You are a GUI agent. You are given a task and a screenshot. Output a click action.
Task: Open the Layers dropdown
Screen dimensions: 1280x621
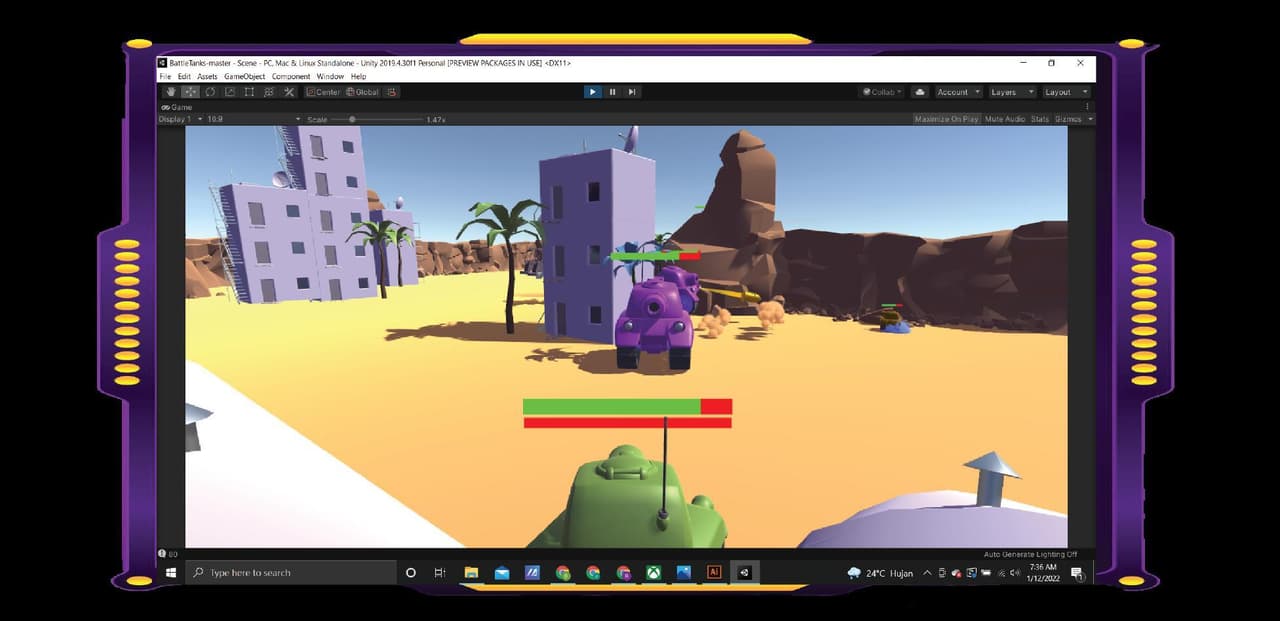tap(1010, 92)
